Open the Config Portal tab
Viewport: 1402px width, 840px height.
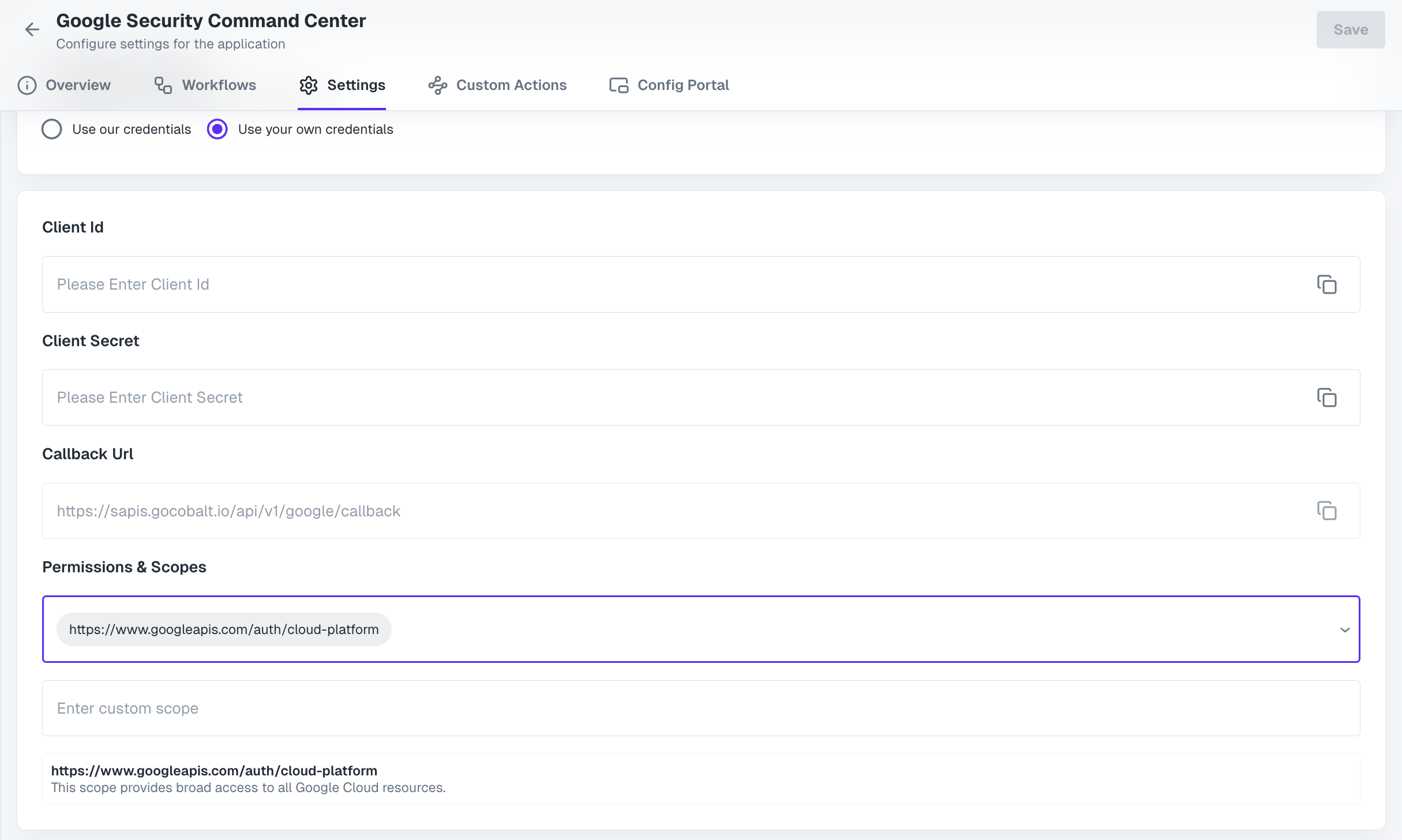point(683,85)
